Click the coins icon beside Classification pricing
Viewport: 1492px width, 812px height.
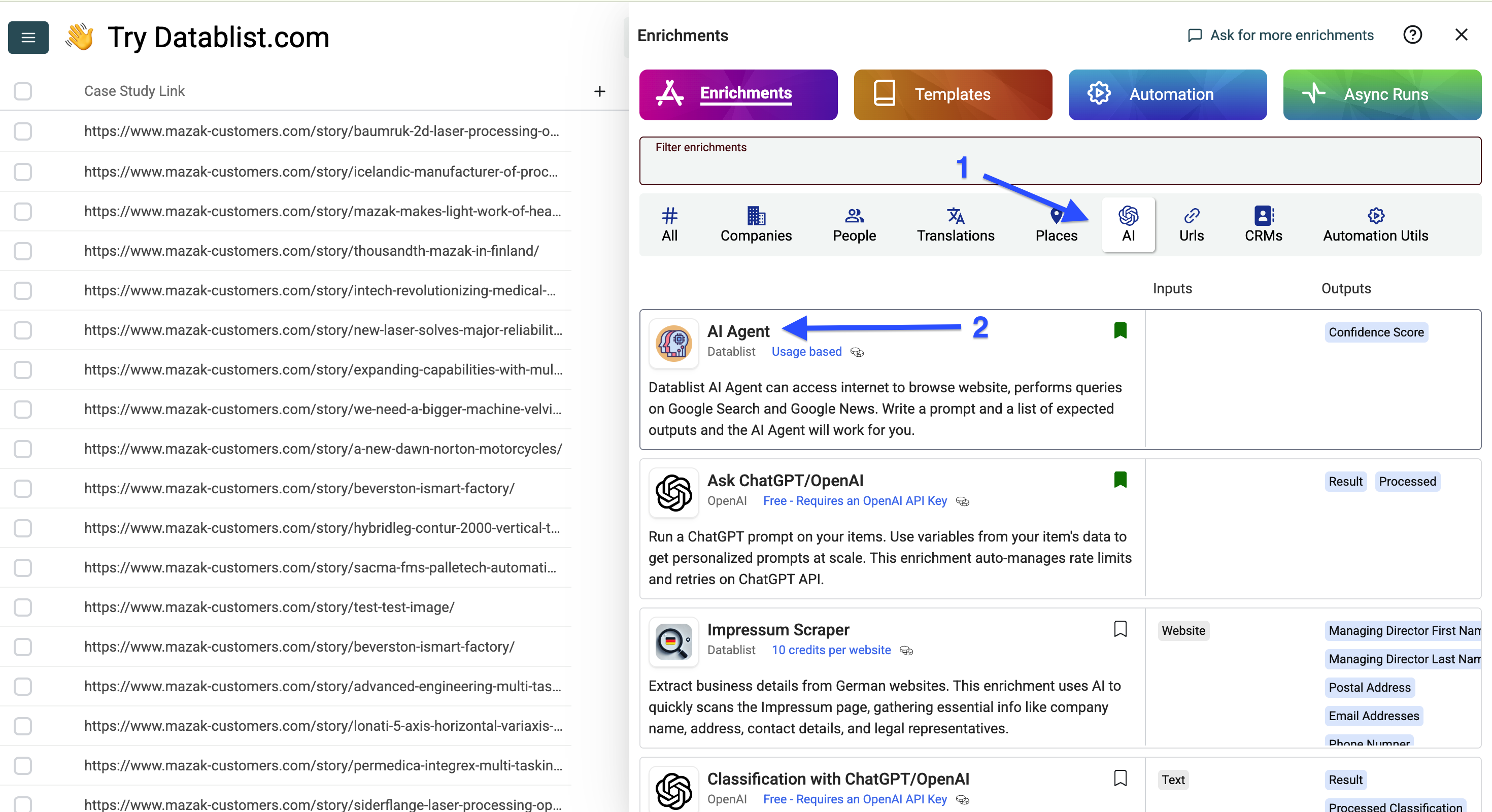click(963, 800)
